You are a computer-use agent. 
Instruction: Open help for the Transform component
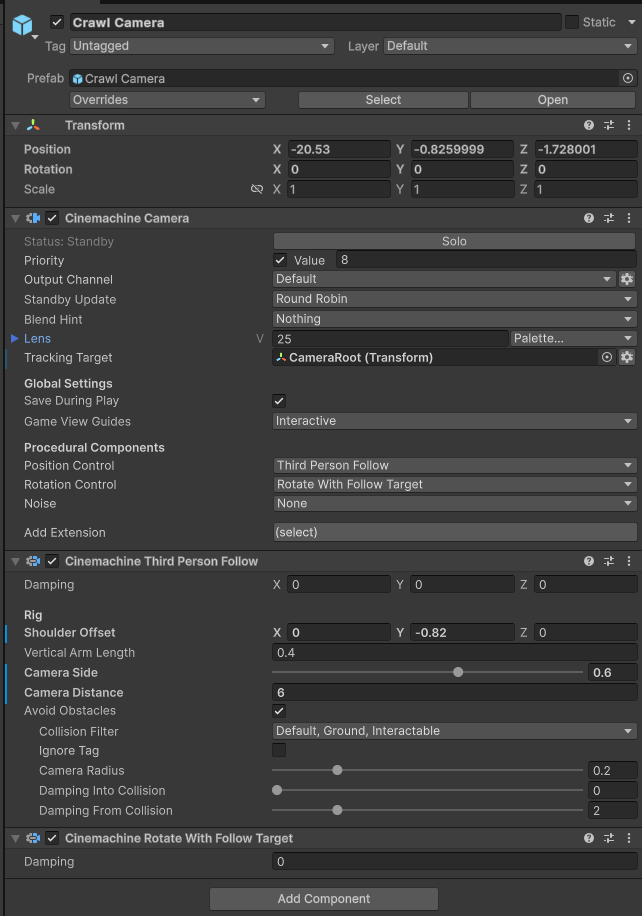589,125
